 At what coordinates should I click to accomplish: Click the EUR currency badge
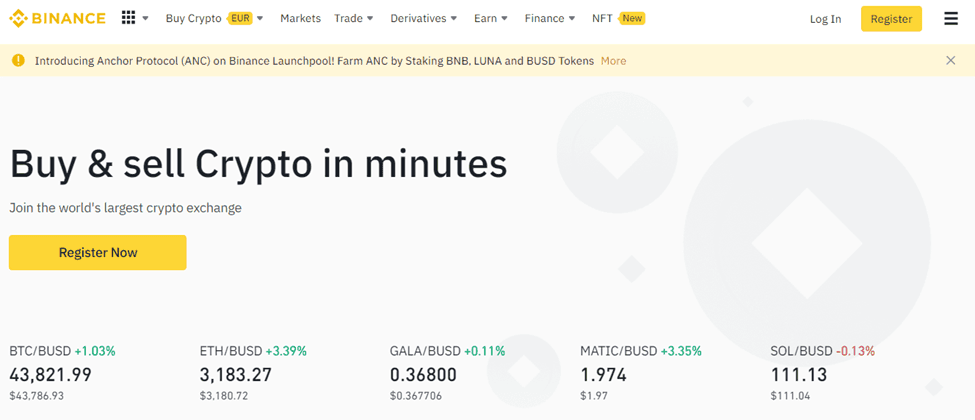point(240,18)
